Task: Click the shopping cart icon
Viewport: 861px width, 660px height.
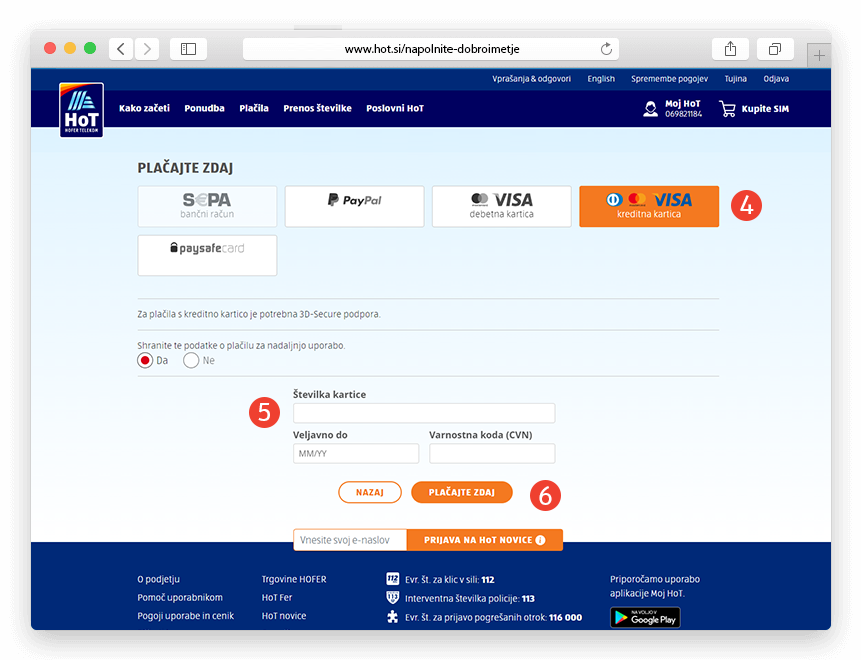Action: (x=728, y=109)
